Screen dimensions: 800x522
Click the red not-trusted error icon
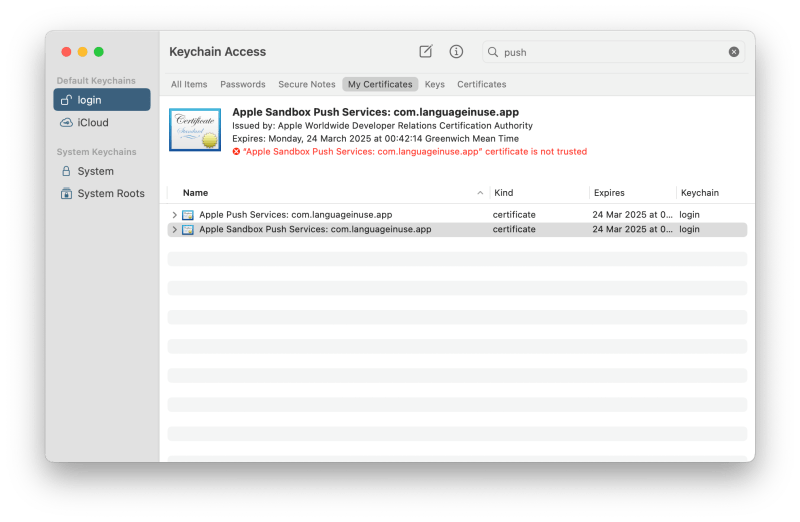point(236,152)
